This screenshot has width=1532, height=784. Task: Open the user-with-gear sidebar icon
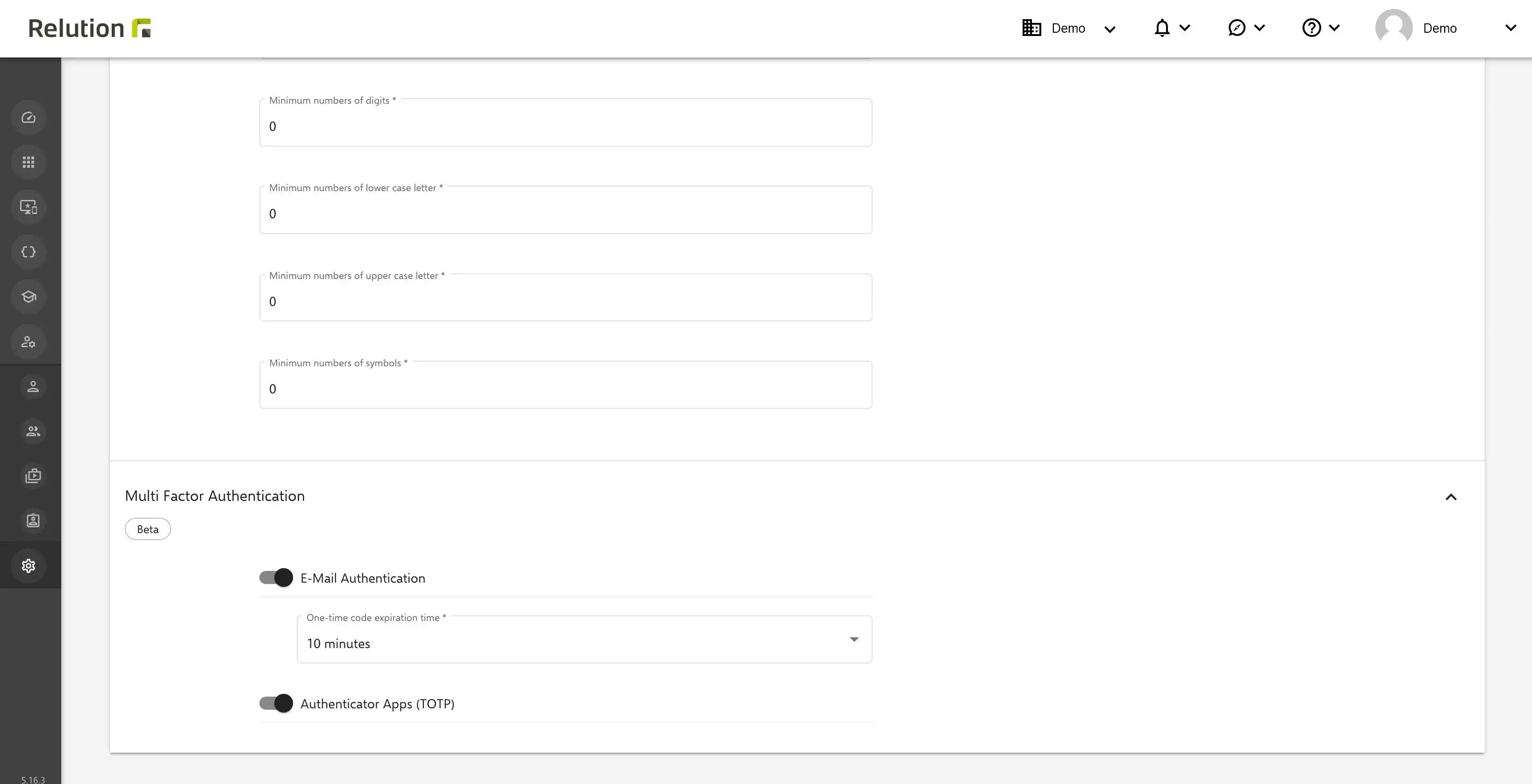[x=29, y=342]
